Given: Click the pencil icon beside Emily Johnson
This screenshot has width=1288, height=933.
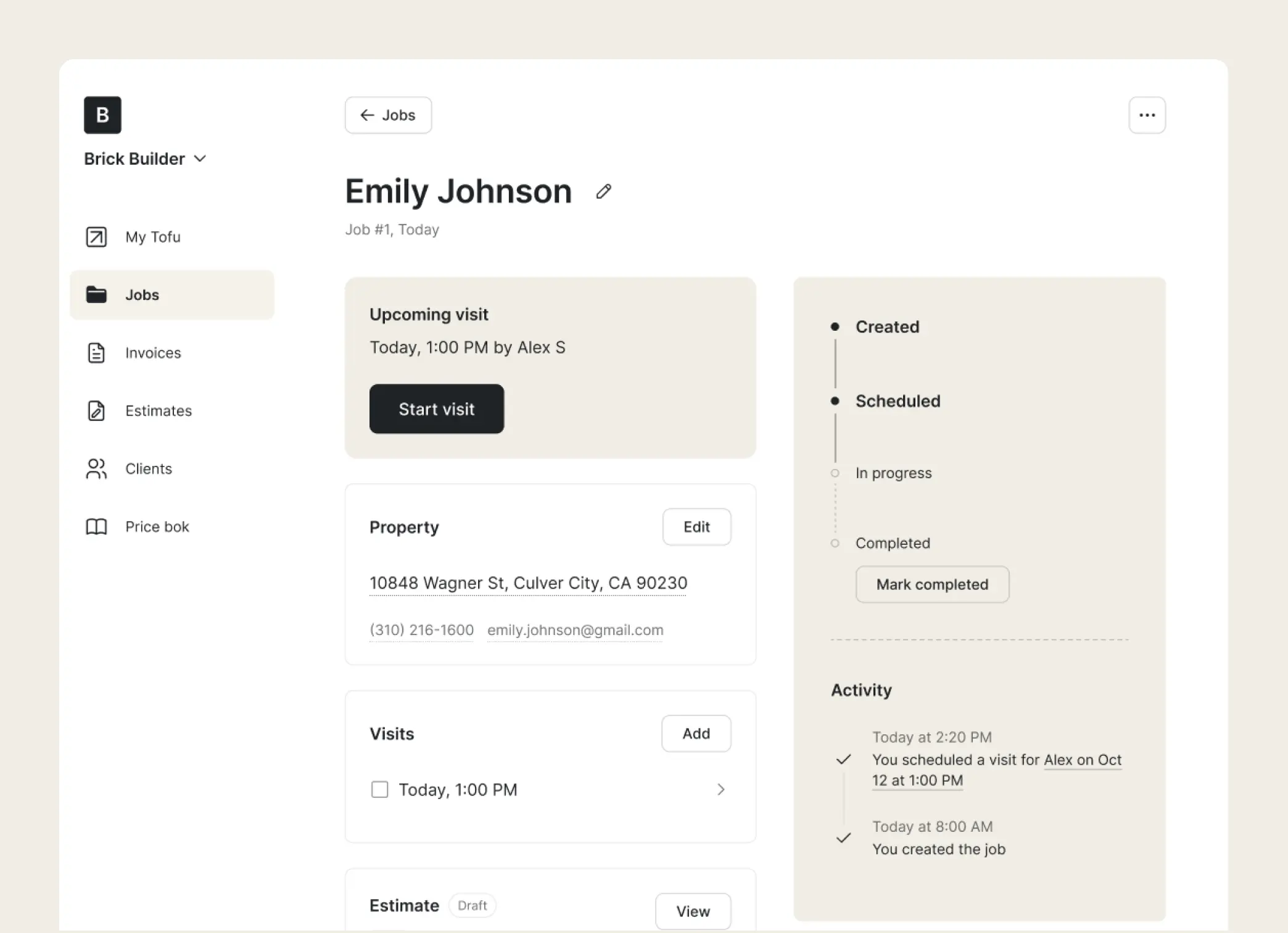Looking at the screenshot, I should click(603, 192).
